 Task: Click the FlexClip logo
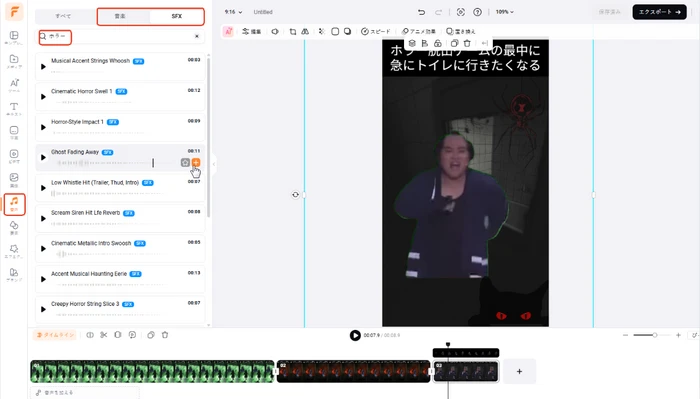point(14,12)
